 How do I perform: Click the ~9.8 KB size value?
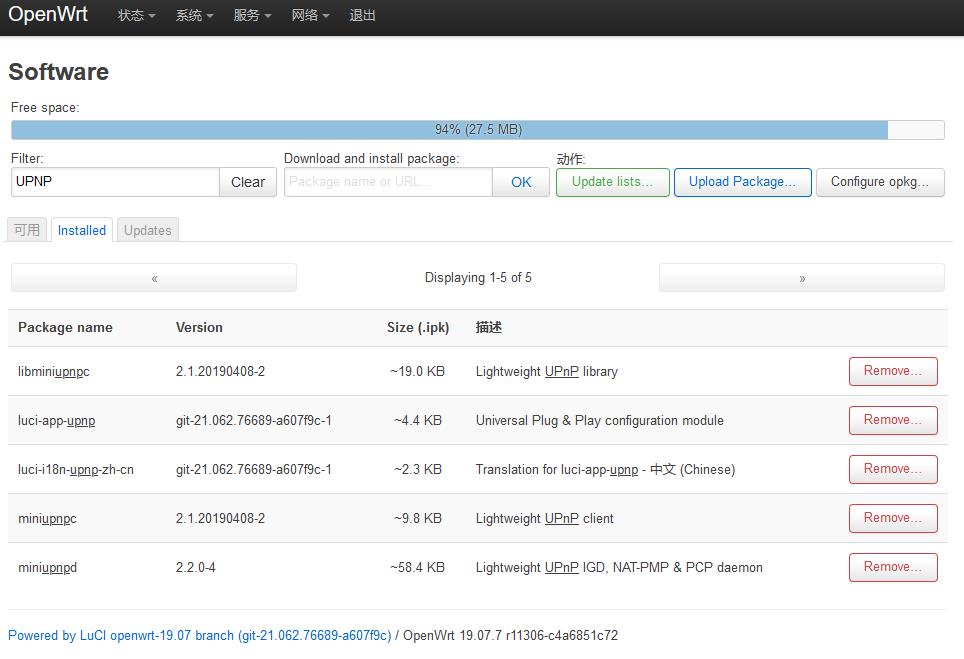(417, 518)
